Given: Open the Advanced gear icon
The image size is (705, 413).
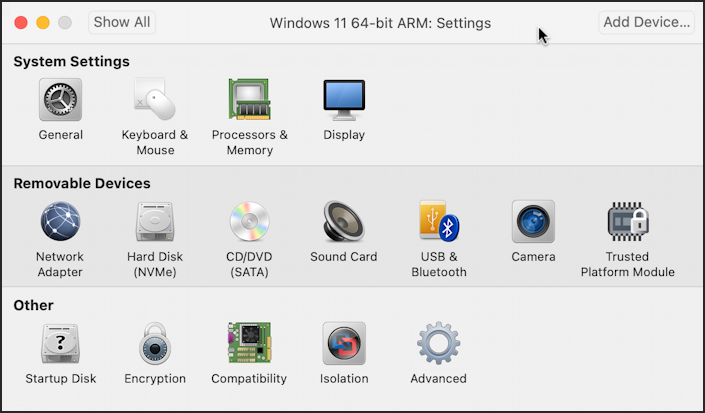Looking at the screenshot, I should click(x=438, y=343).
